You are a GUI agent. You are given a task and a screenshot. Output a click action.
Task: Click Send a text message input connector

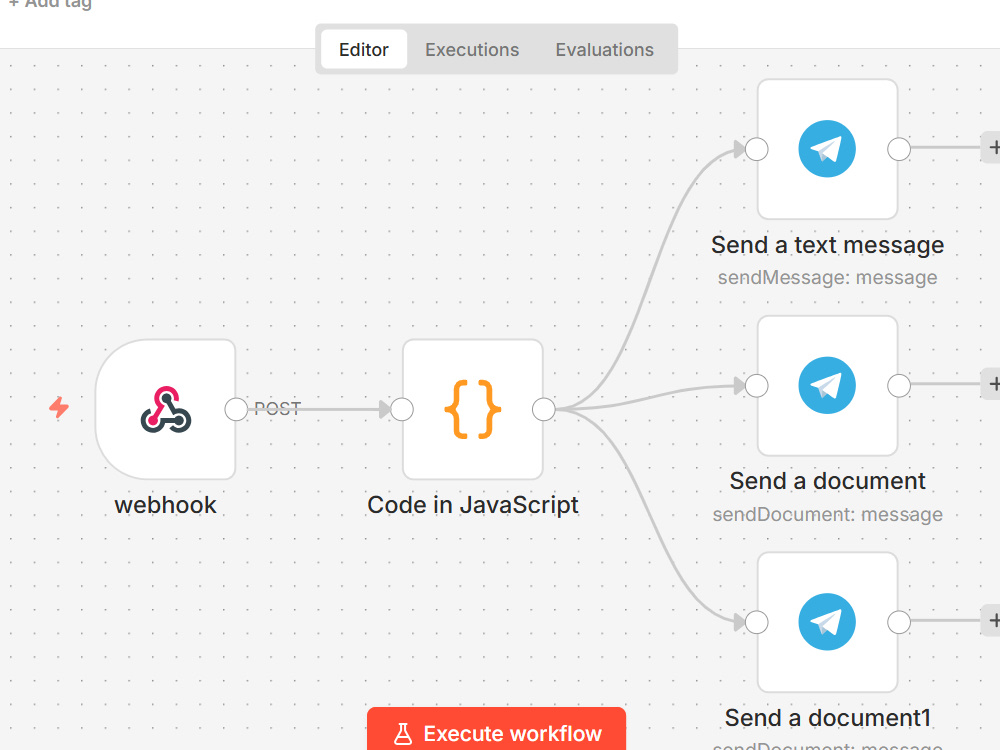click(x=756, y=149)
